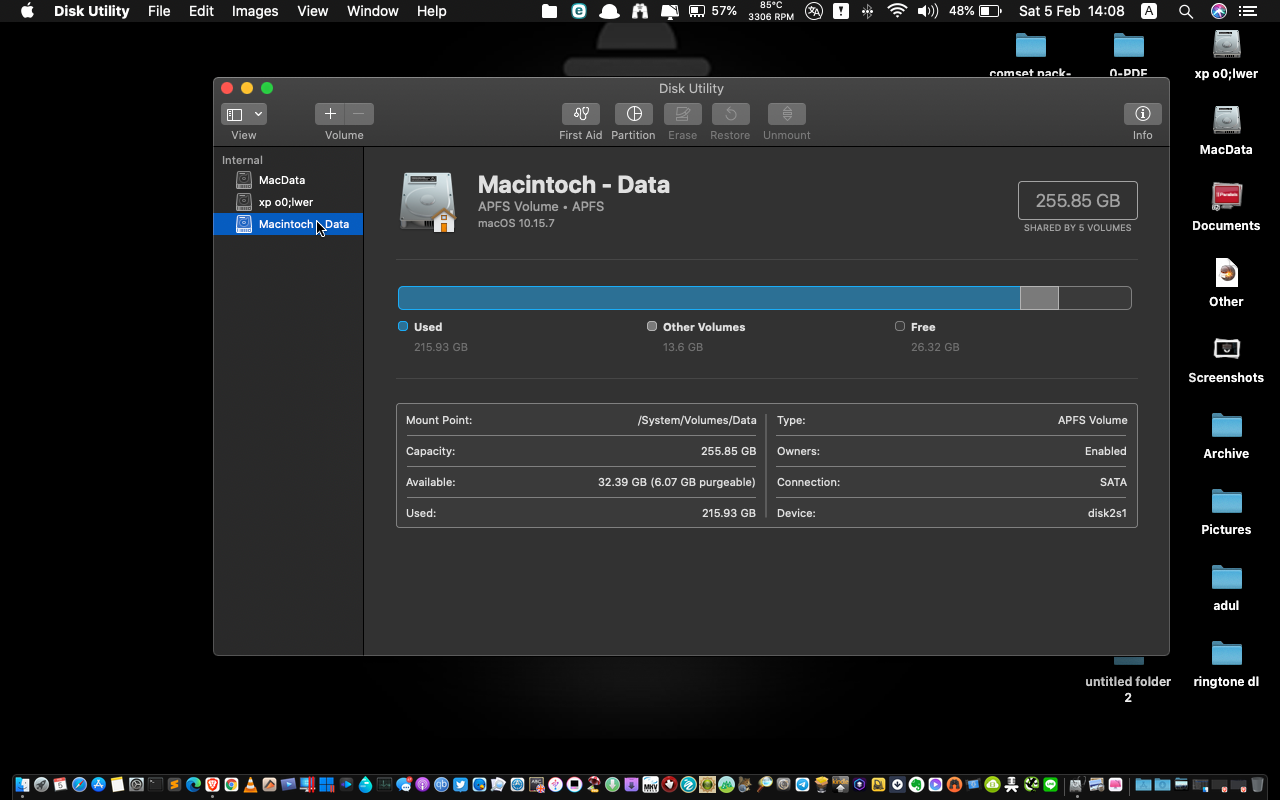Select Macintoch - Data in sidebar
This screenshot has height=800, width=1280.
(288, 224)
